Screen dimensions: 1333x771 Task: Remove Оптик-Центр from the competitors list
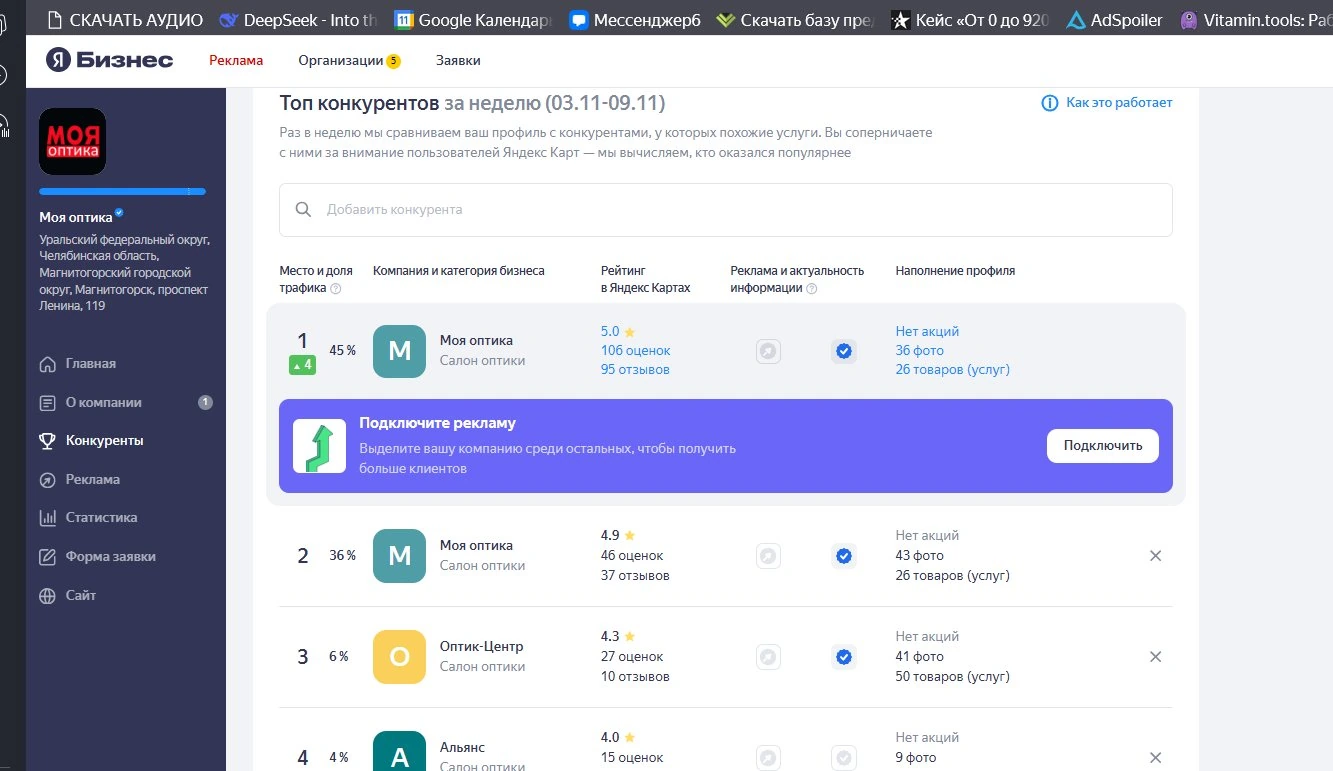coord(1156,657)
